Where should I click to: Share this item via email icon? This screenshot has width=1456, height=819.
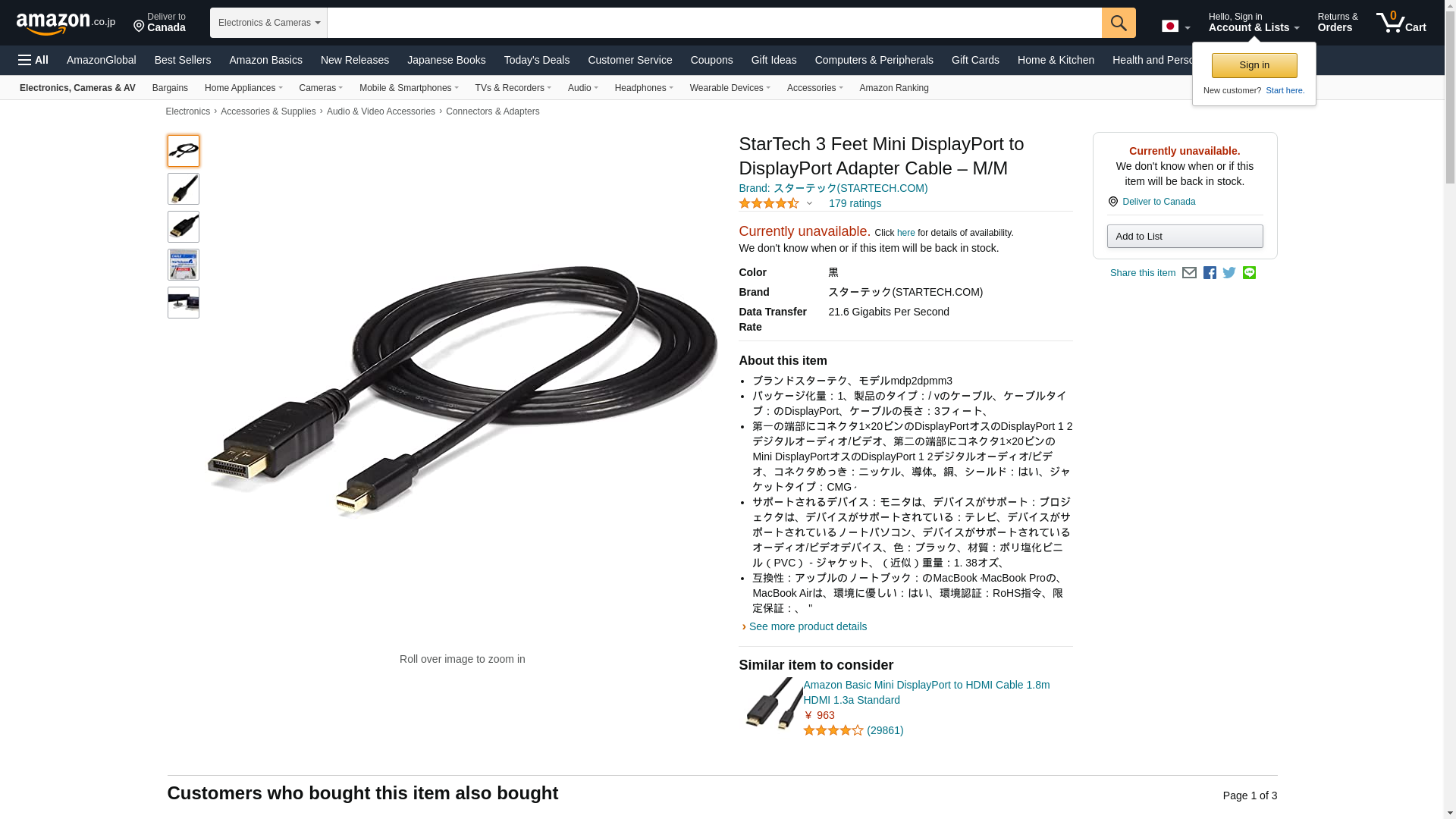[1189, 273]
